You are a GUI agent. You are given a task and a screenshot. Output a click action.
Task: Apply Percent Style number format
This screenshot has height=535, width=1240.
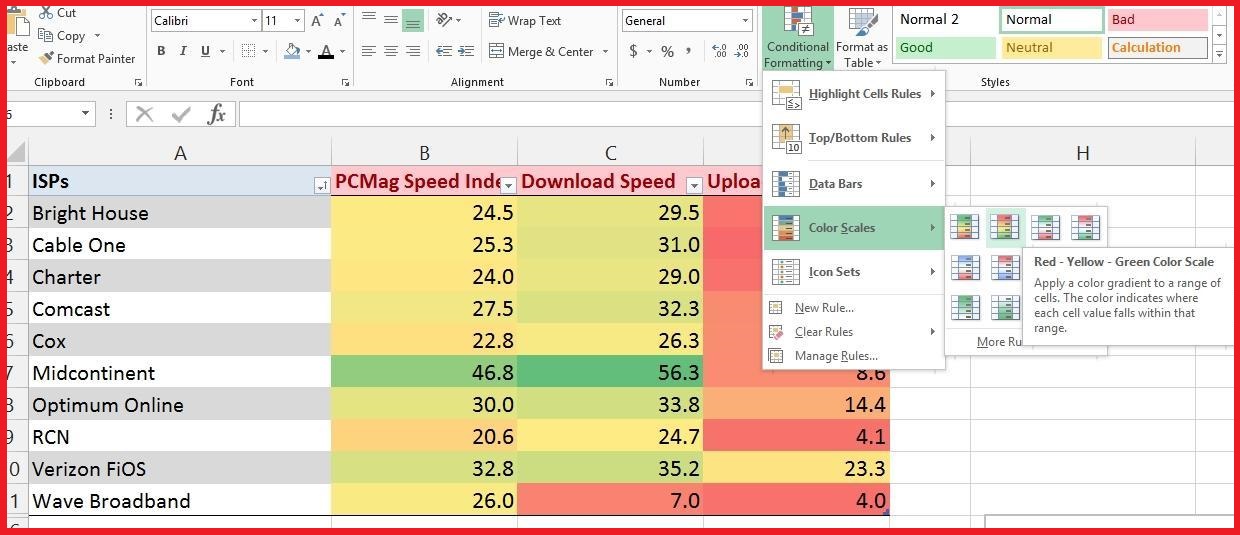(667, 52)
